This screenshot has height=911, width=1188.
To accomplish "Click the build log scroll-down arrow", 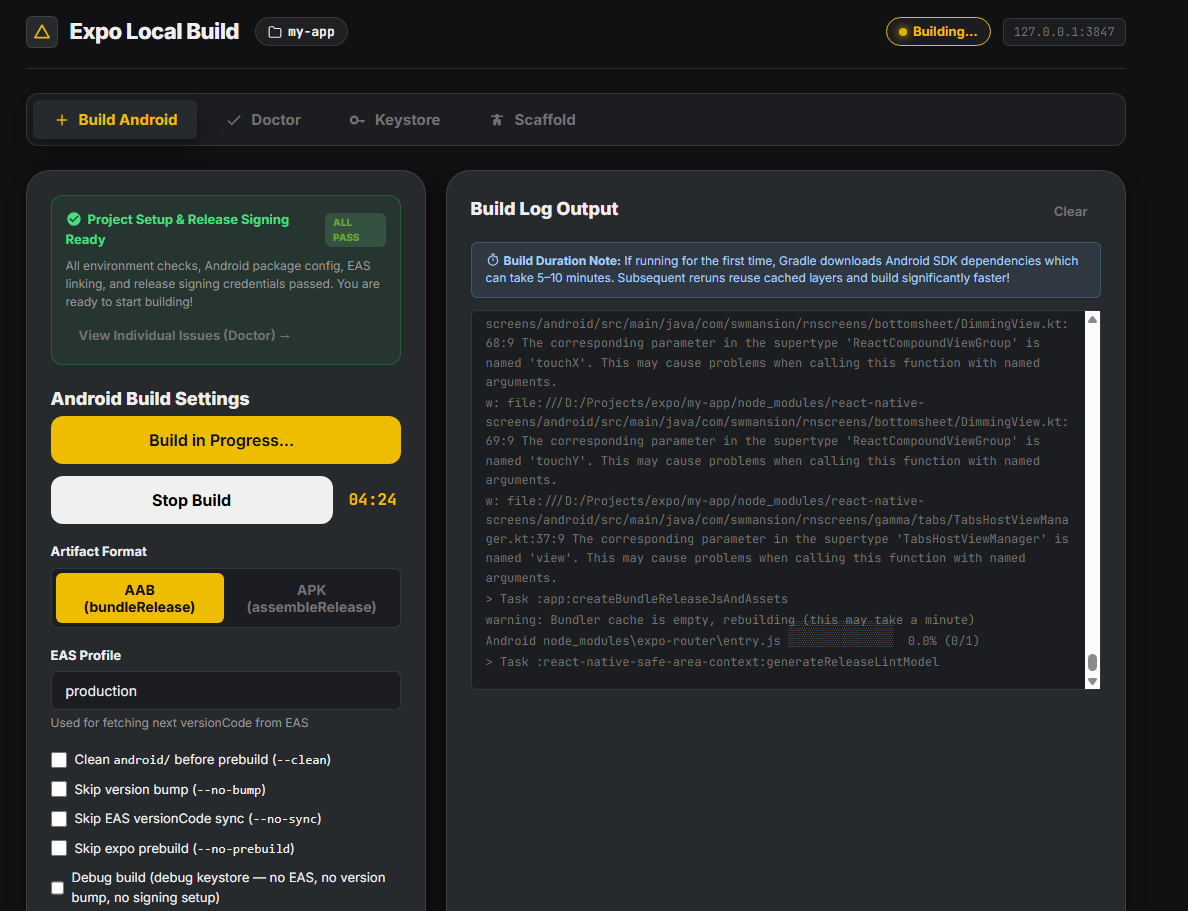I will pos(1093,681).
